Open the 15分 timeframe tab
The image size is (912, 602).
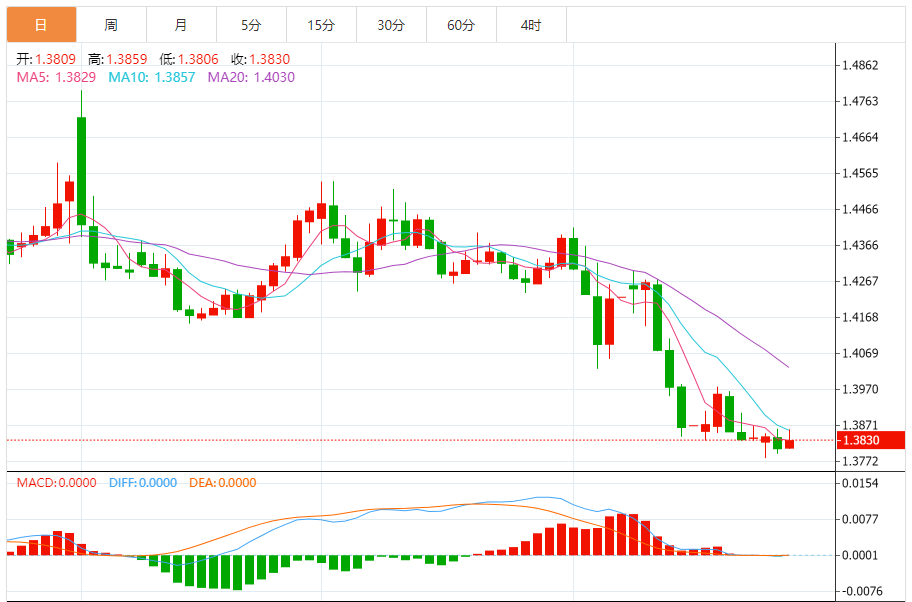click(321, 25)
